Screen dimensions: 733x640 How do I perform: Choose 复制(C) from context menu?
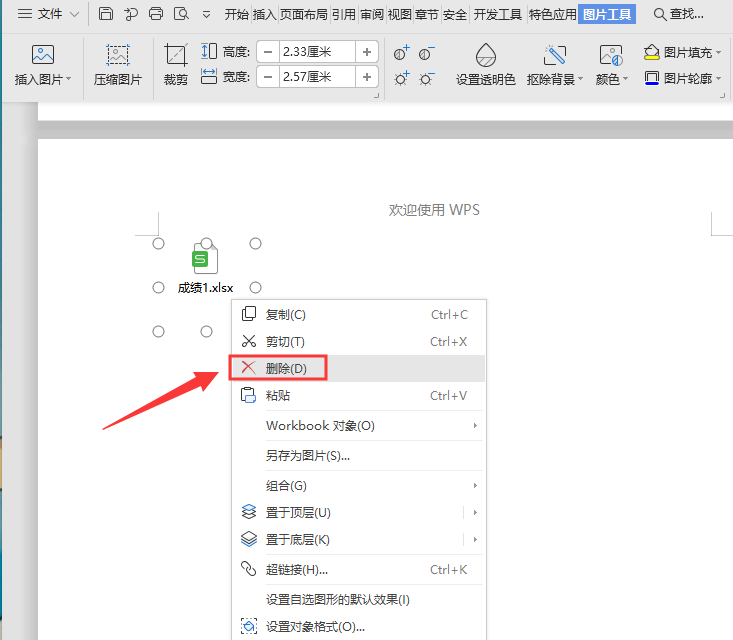pos(358,315)
